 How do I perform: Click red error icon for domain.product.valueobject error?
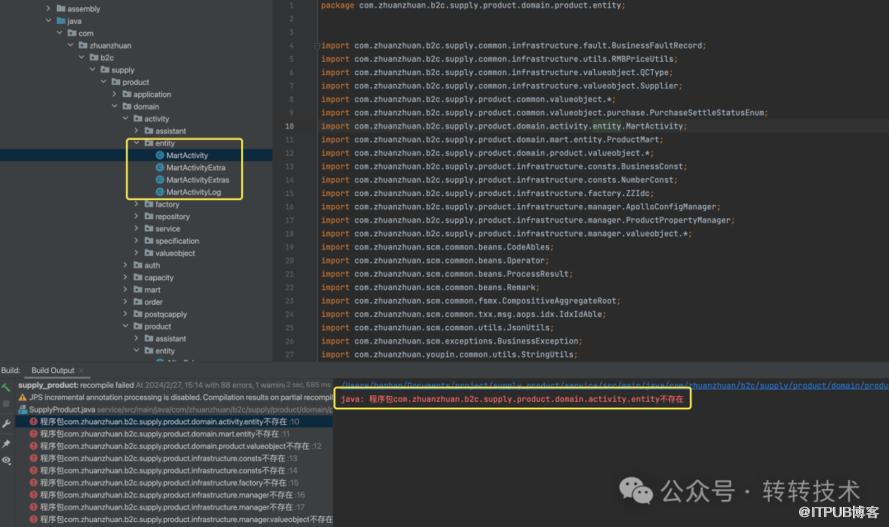(x=33, y=446)
